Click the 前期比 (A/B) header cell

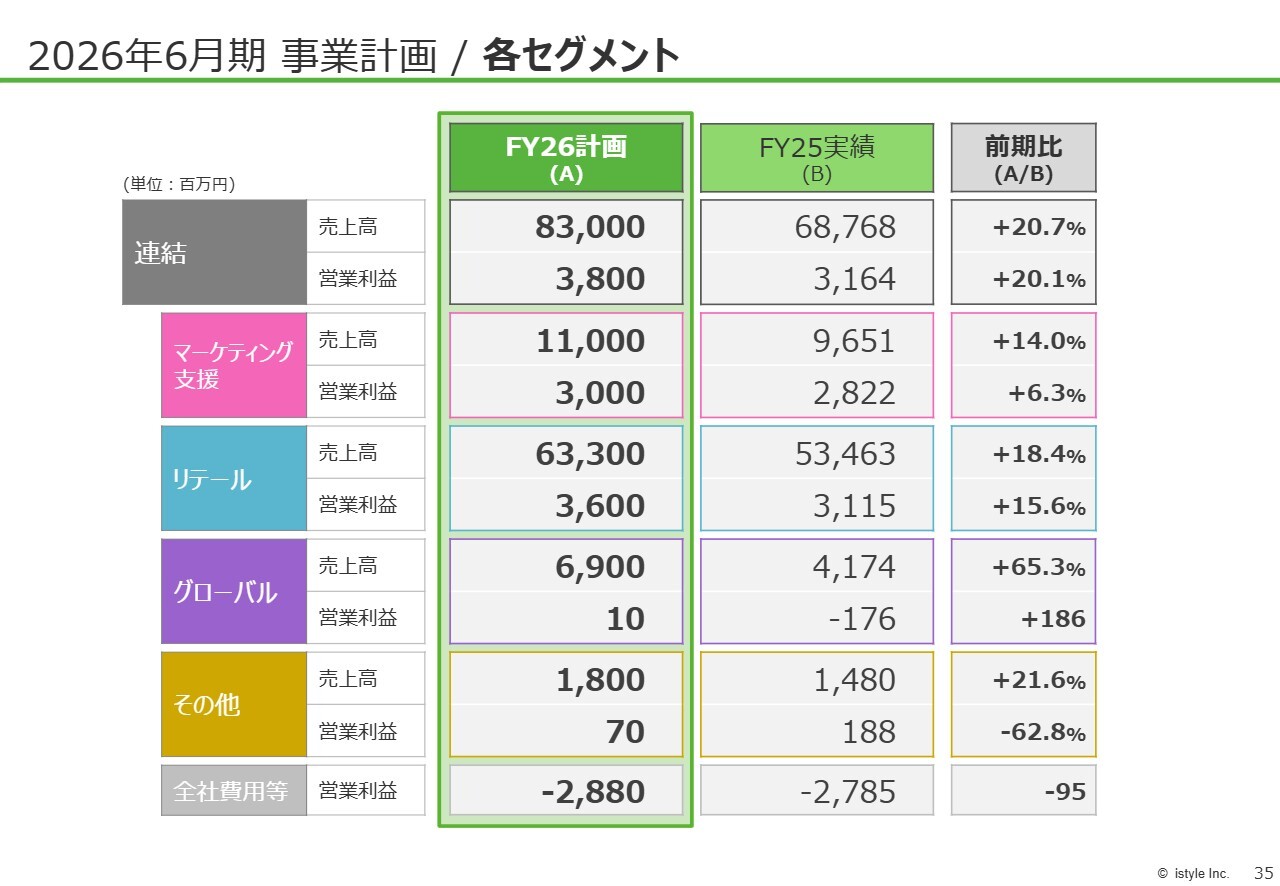[1023, 158]
